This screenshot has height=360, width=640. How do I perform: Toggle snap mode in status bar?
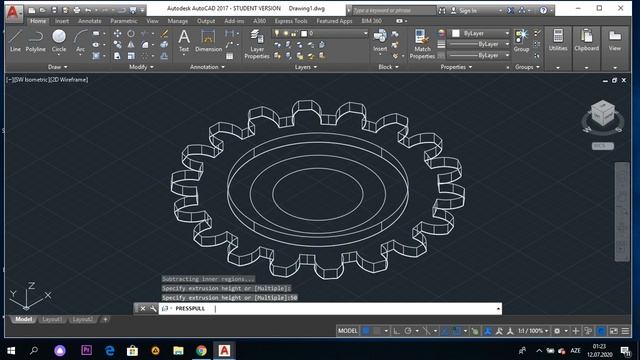tap(377, 331)
